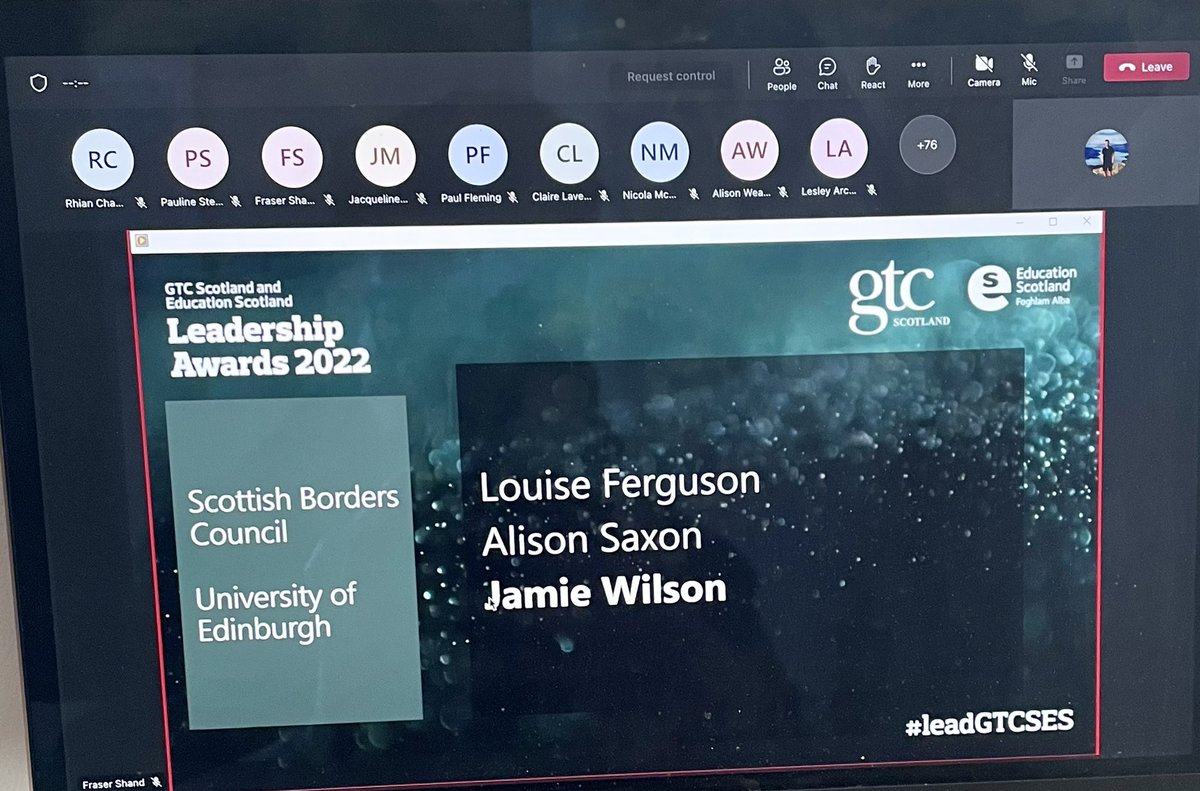Click the Fraser Shand presenter label
Screen dimensions: 1200x791
pos(113,783)
